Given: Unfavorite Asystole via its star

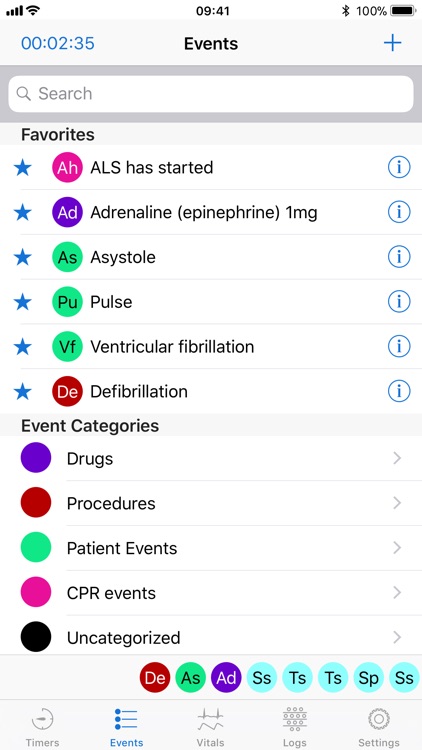Looking at the screenshot, I should pos(22,257).
